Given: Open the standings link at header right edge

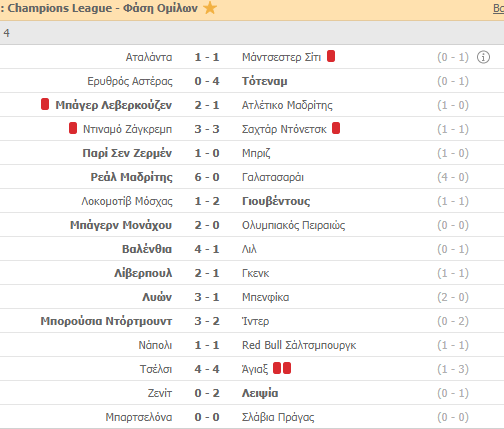Looking at the screenshot, I should click(x=498, y=8).
